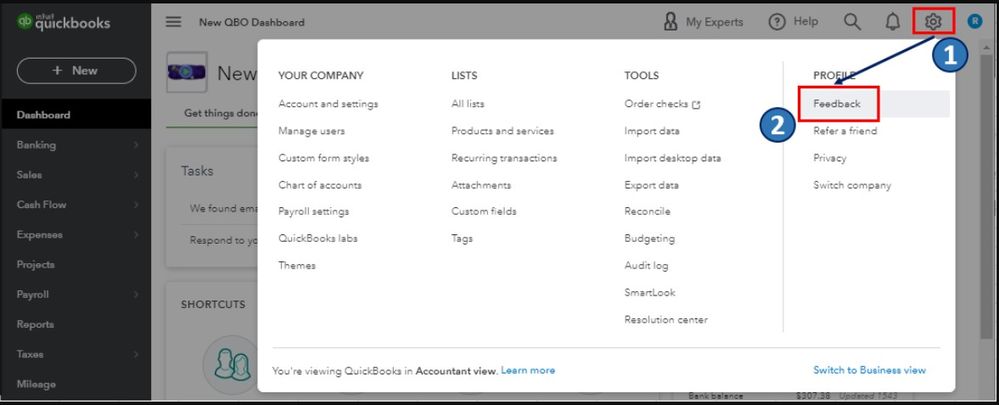This screenshot has width=999, height=405.
Task: Click the settings gear icon
Action: click(x=933, y=22)
